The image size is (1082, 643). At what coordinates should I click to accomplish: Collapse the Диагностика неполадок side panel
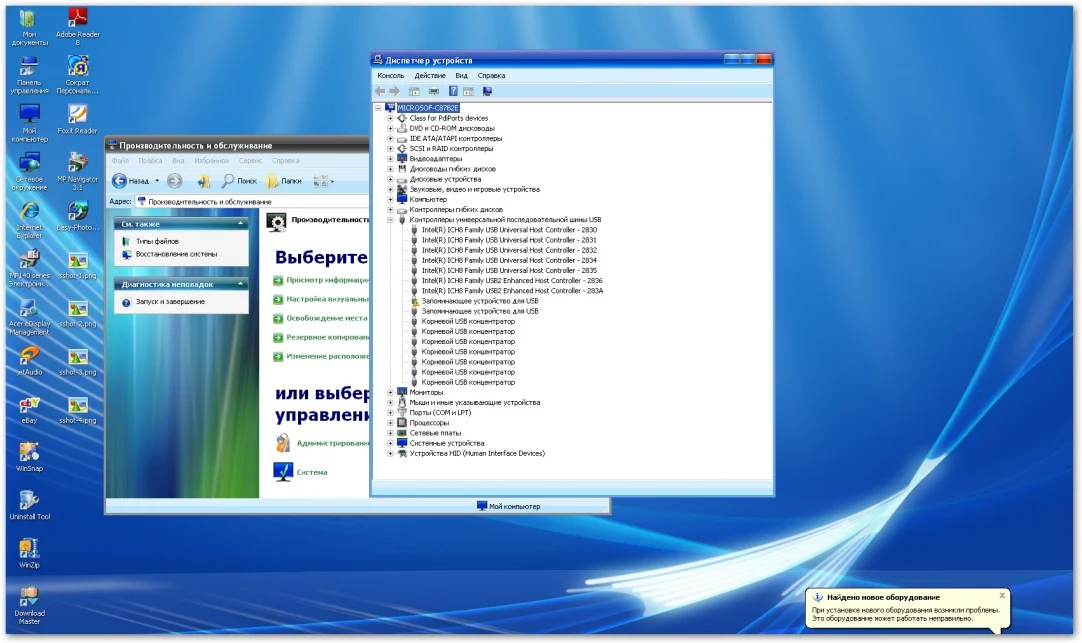pos(240,284)
